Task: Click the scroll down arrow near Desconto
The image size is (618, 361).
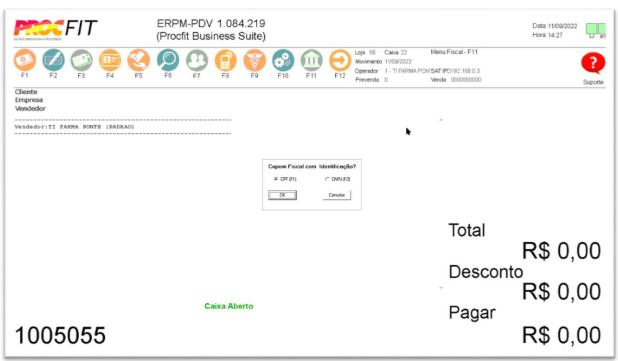Action: tap(441, 288)
